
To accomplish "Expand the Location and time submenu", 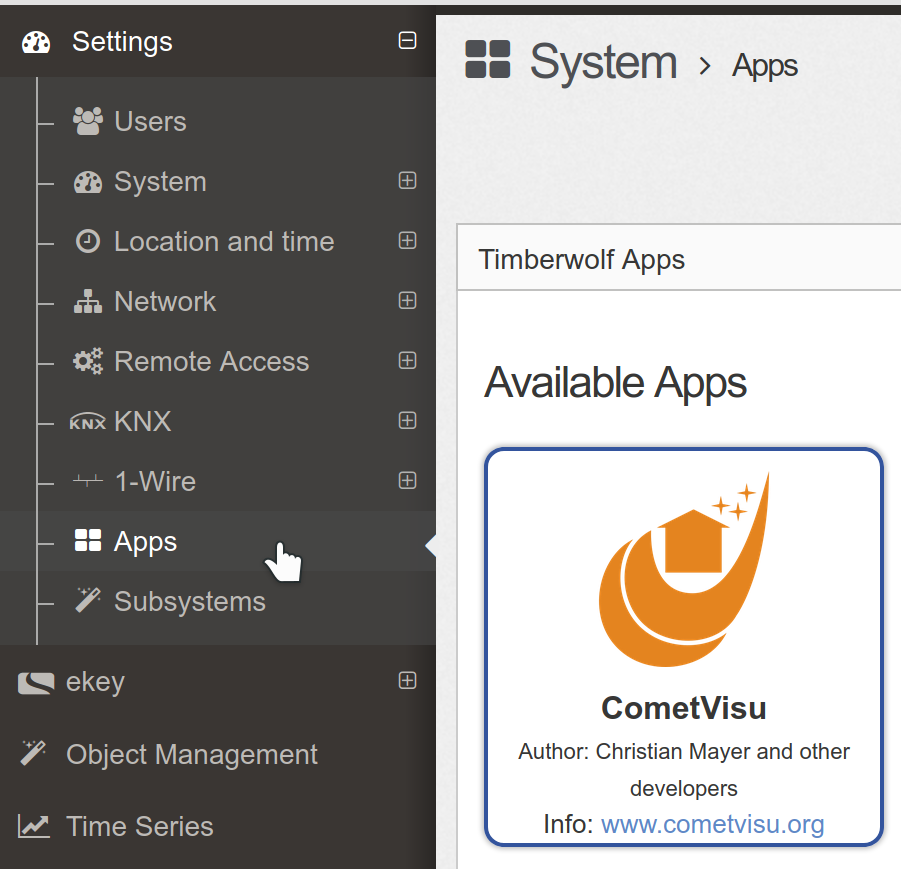I will (x=407, y=240).
